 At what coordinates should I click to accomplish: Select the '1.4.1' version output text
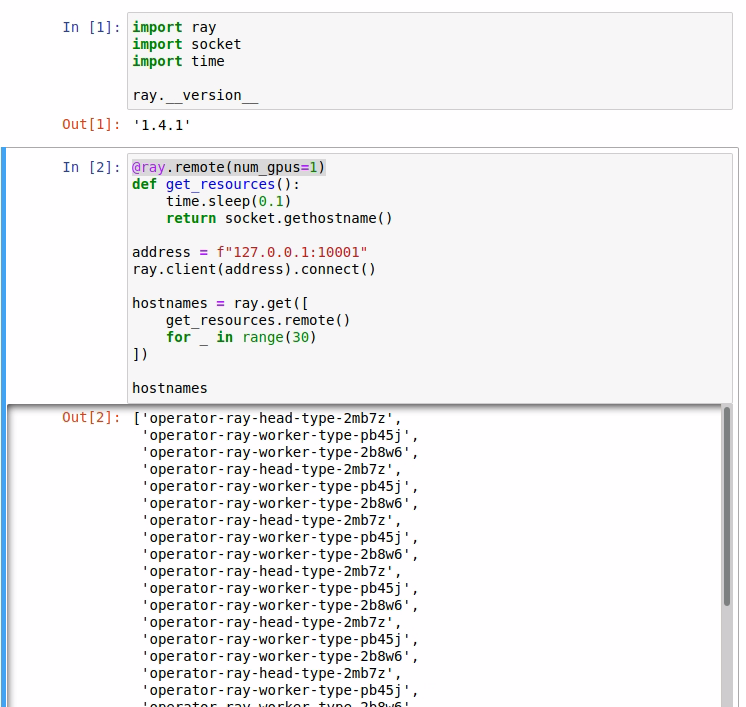coord(162,125)
